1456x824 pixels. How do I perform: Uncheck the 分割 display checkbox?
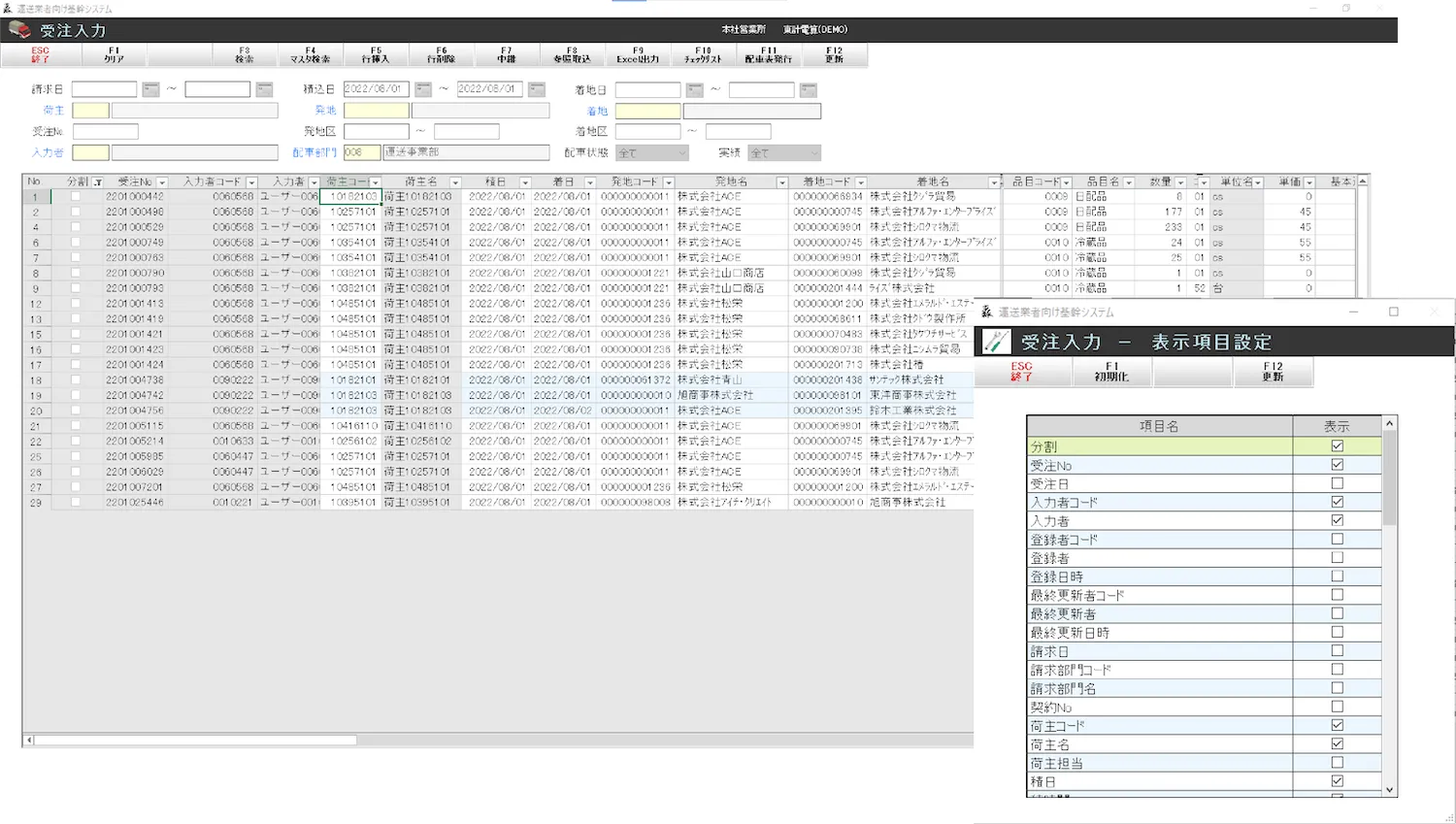tap(1337, 446)
